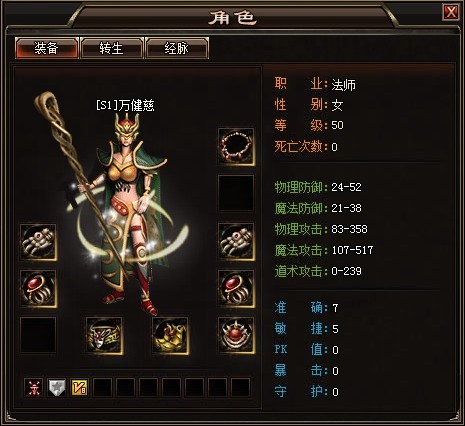Screen dimensions: 465x426
Task: Open the 转生 tab
Action: pyautogui.click(x=112, y=48)
